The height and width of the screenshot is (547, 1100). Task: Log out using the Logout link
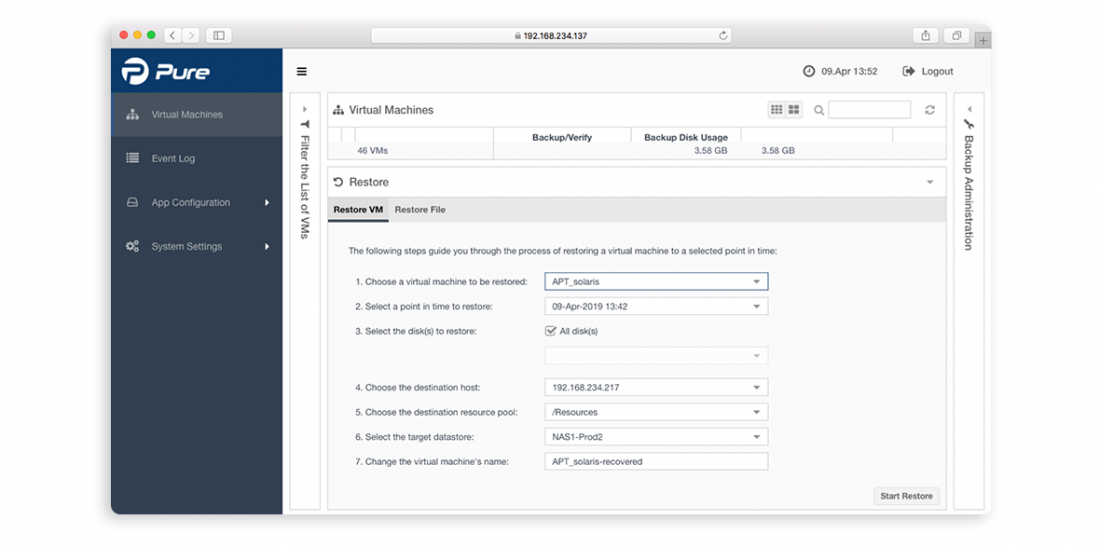[x=928, y=71]
